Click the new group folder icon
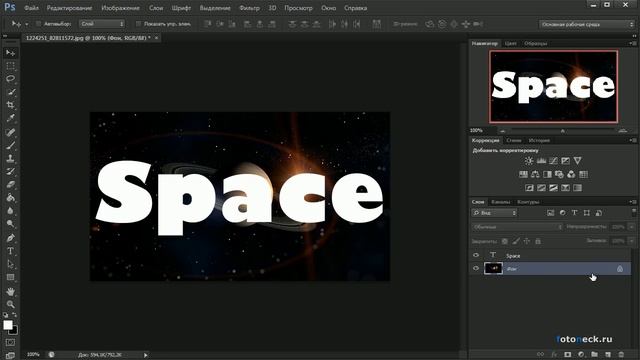Screen dimensions: 640x360 594,354
